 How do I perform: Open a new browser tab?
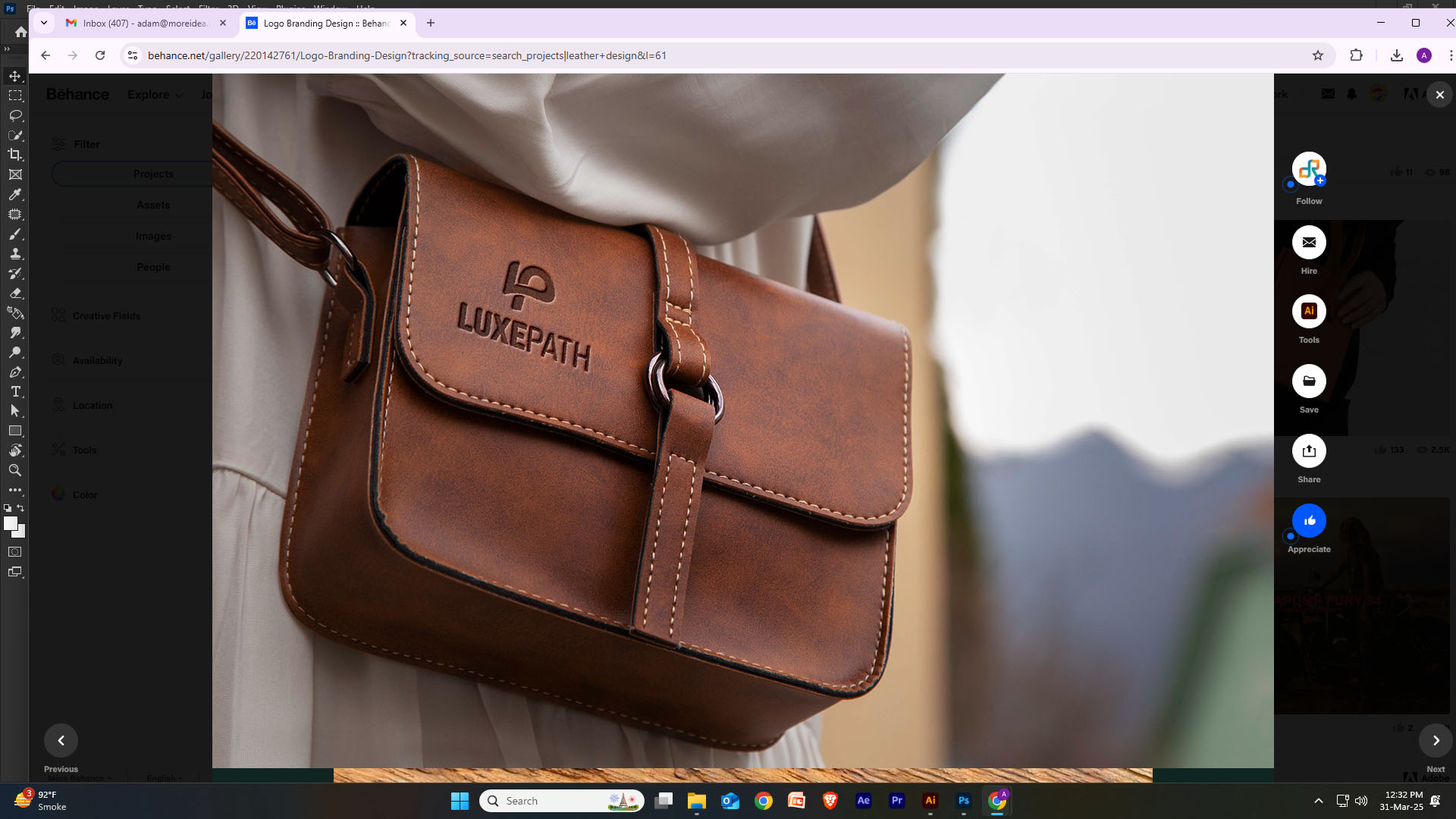[431, 23]
